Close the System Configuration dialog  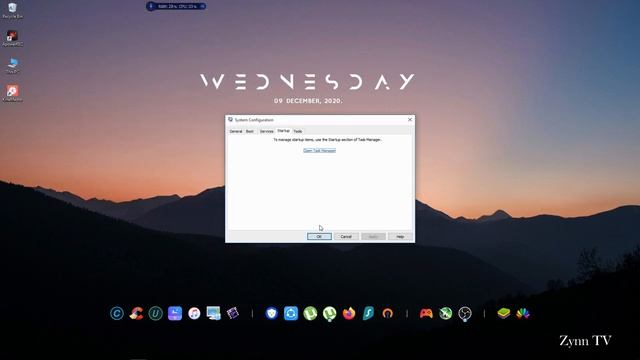410,120
